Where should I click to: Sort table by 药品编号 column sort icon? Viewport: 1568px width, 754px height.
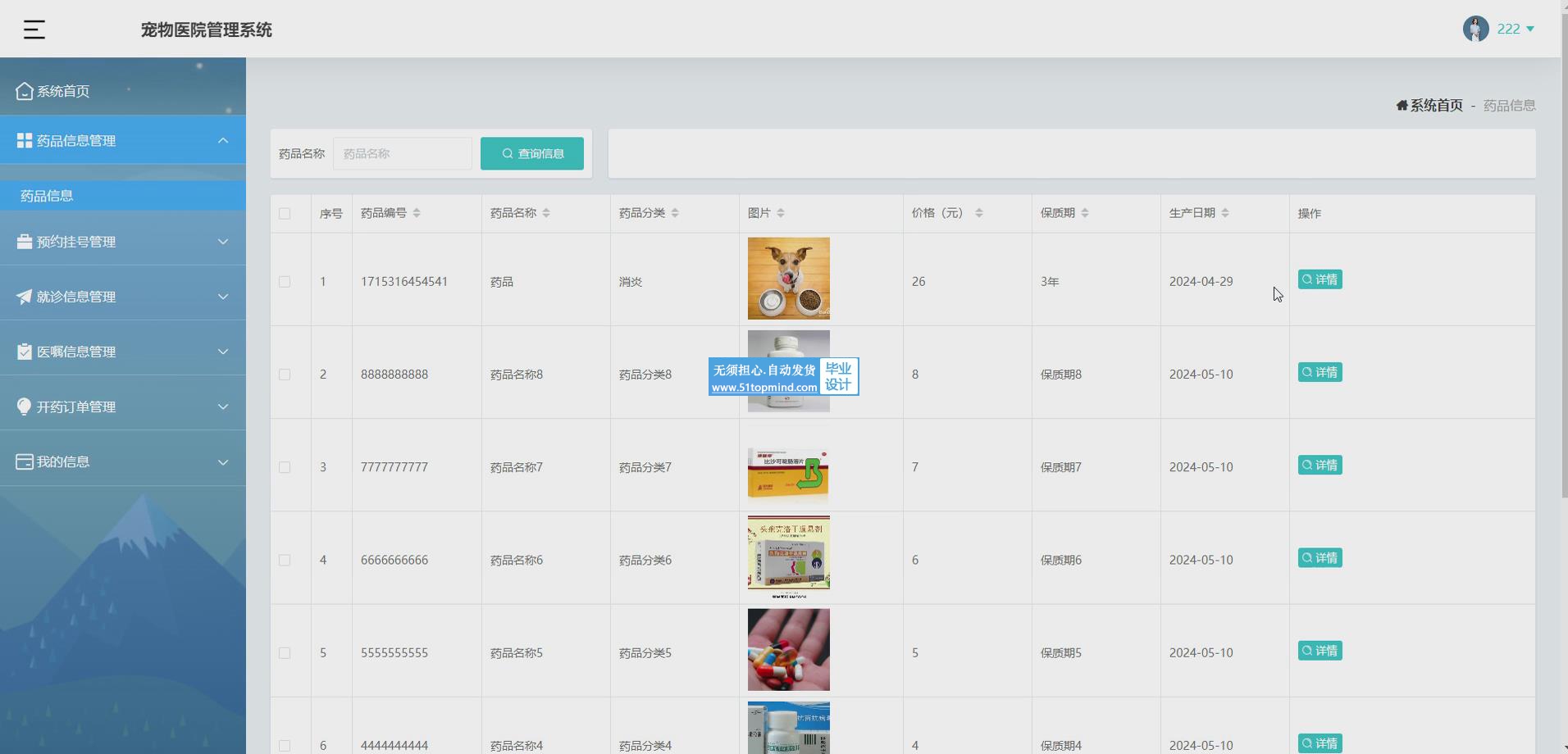(x=417, y=213)
